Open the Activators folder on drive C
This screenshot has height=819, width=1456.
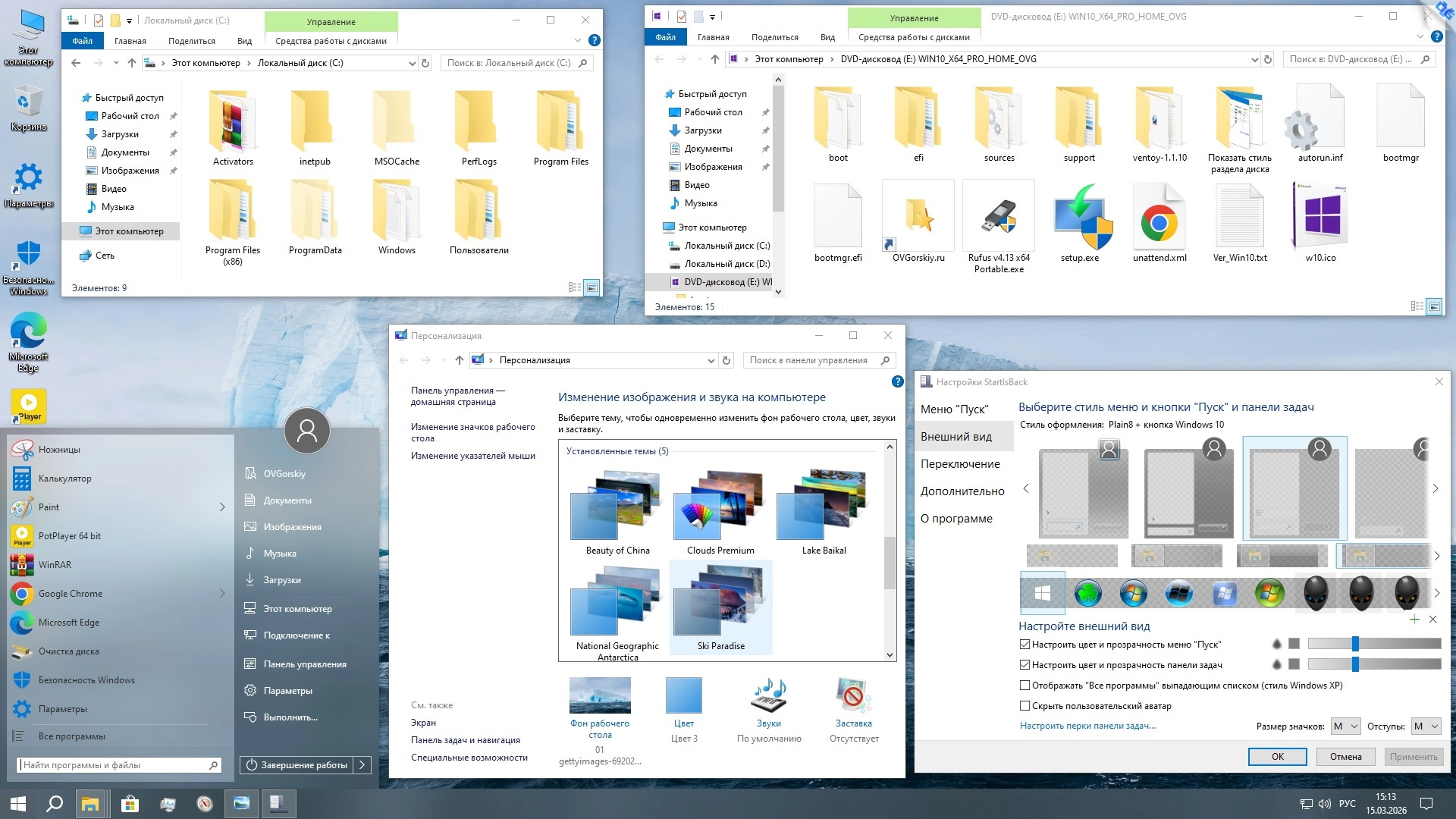coord(233,121)
